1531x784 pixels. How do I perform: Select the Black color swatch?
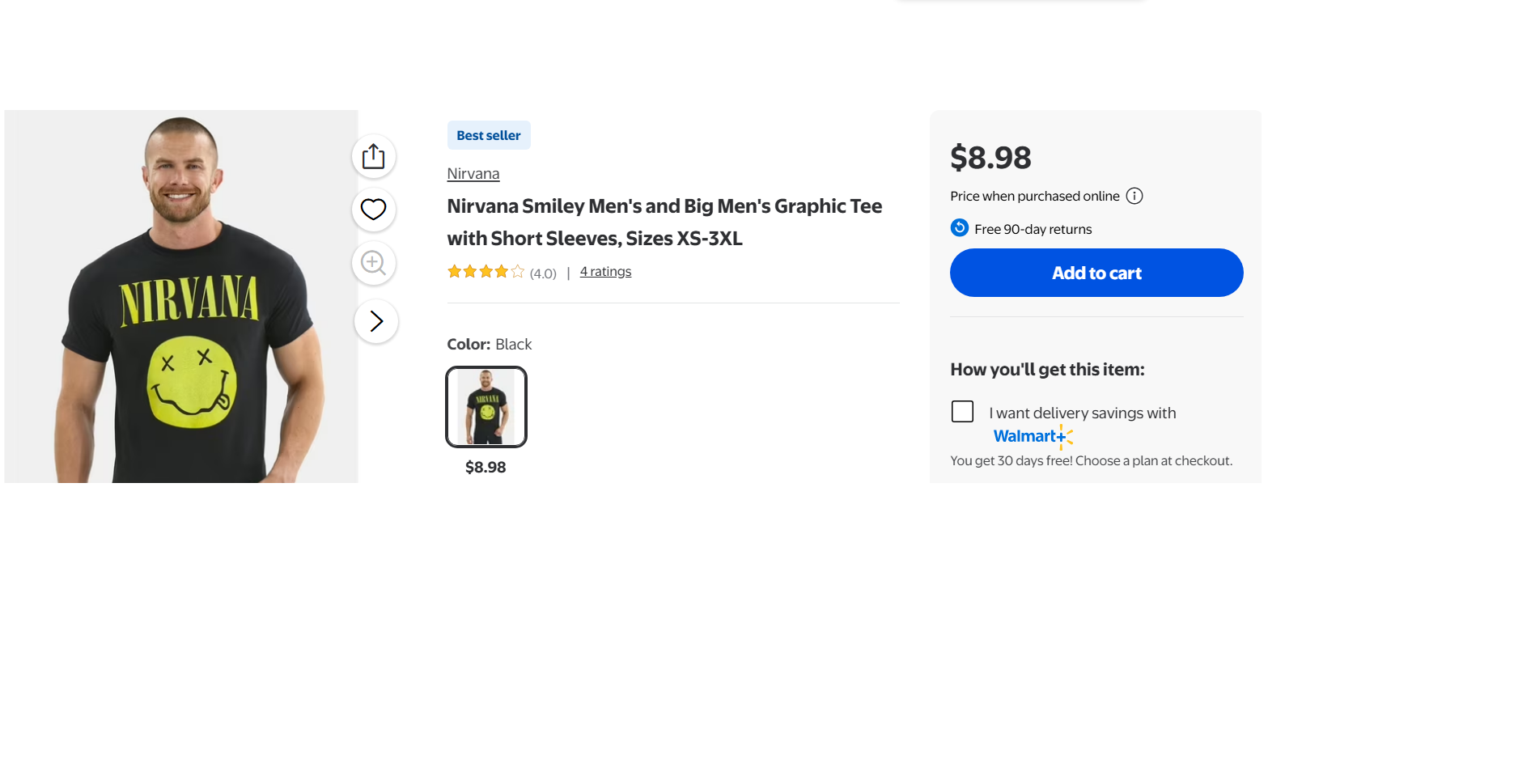[x=486, y=407]
